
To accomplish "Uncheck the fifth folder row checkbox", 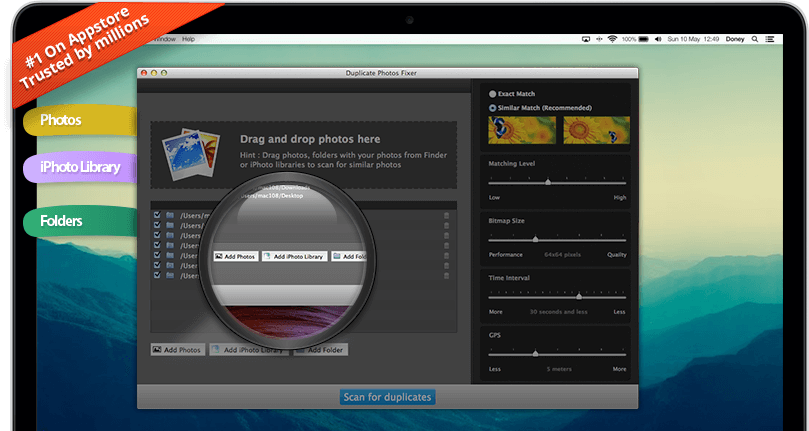I will [157, 255].
